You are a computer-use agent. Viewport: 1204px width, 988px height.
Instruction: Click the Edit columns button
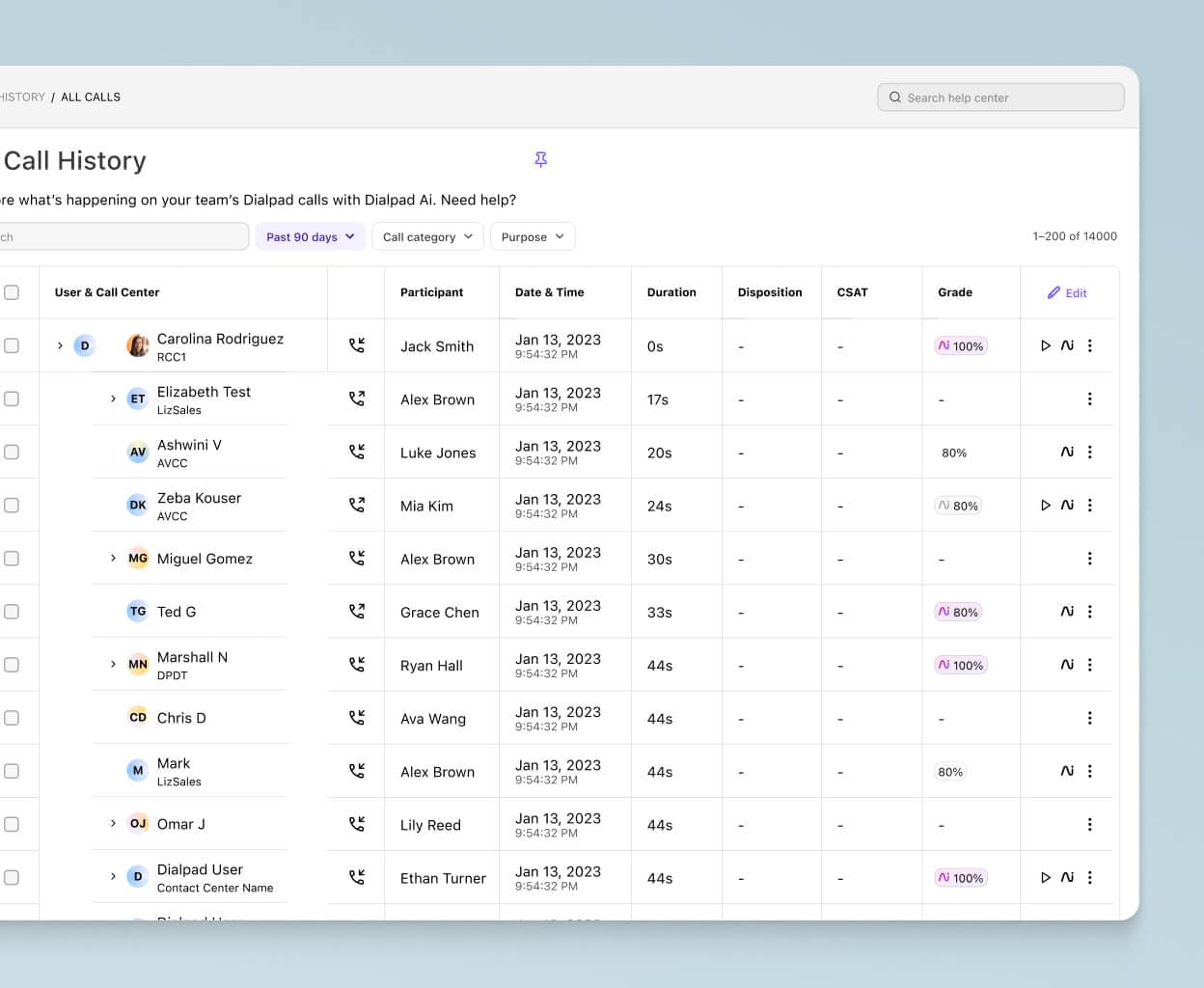(1067, 293)
